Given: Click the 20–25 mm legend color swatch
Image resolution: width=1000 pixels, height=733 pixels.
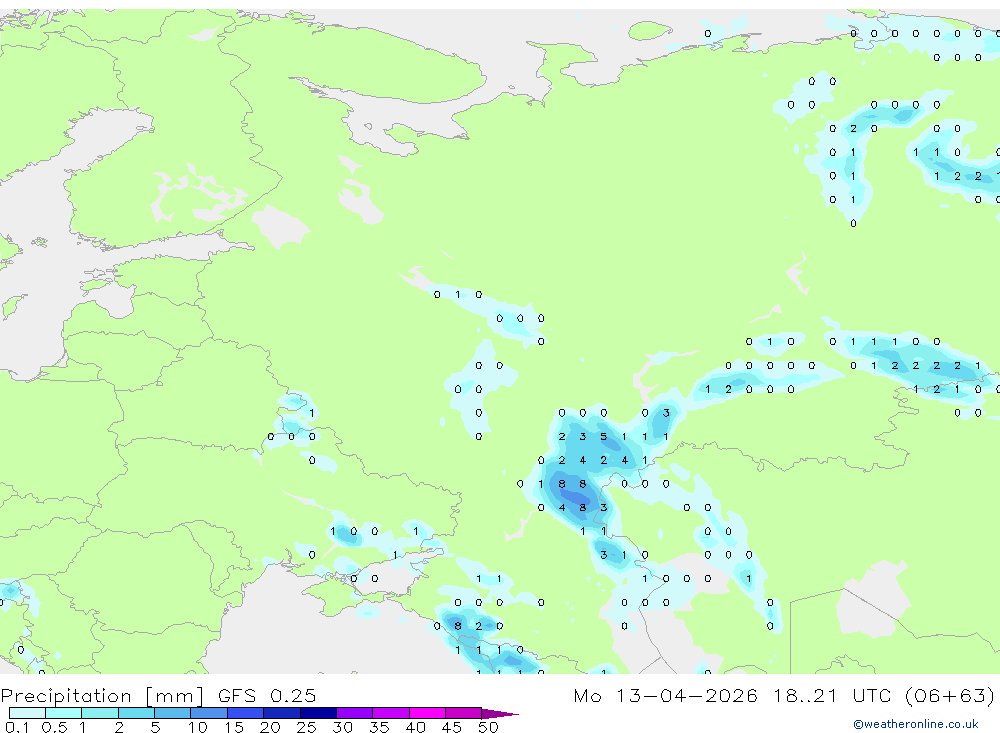Looking at the screenshot, I should coord(282,713).
